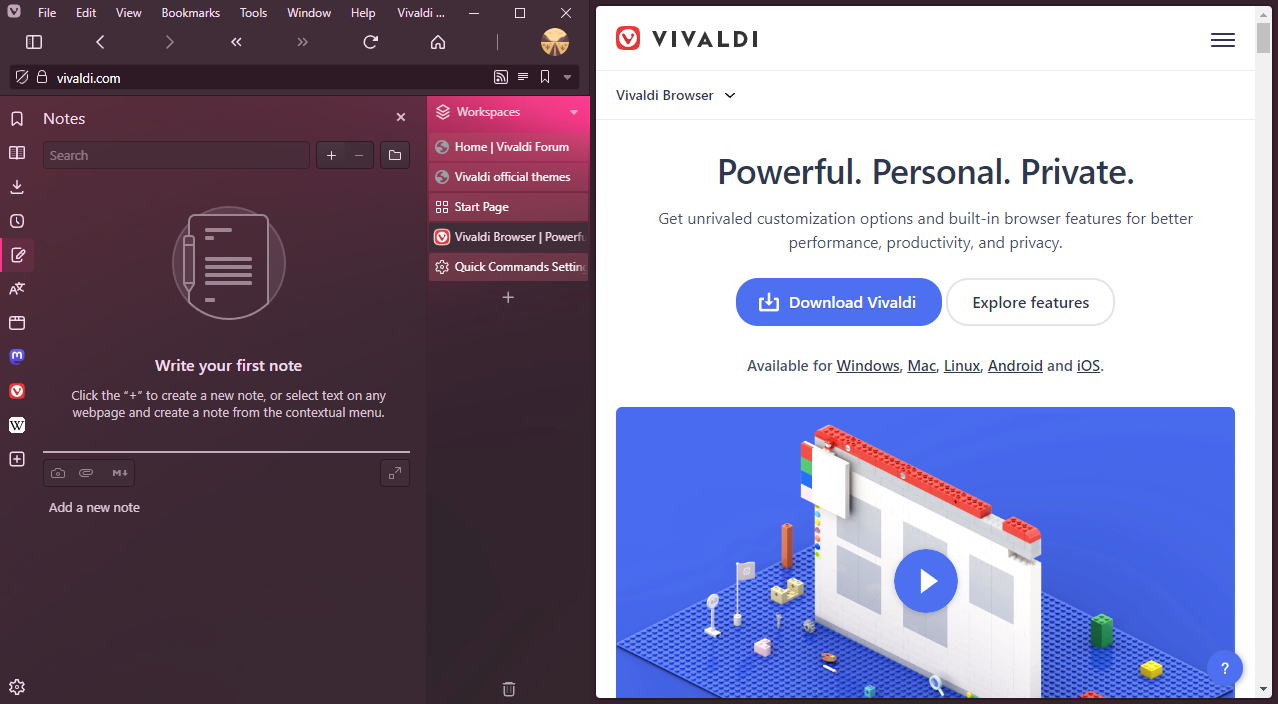Expand the Workspaces dropdown
This screenshot has width=1278, height=704.
574,112
